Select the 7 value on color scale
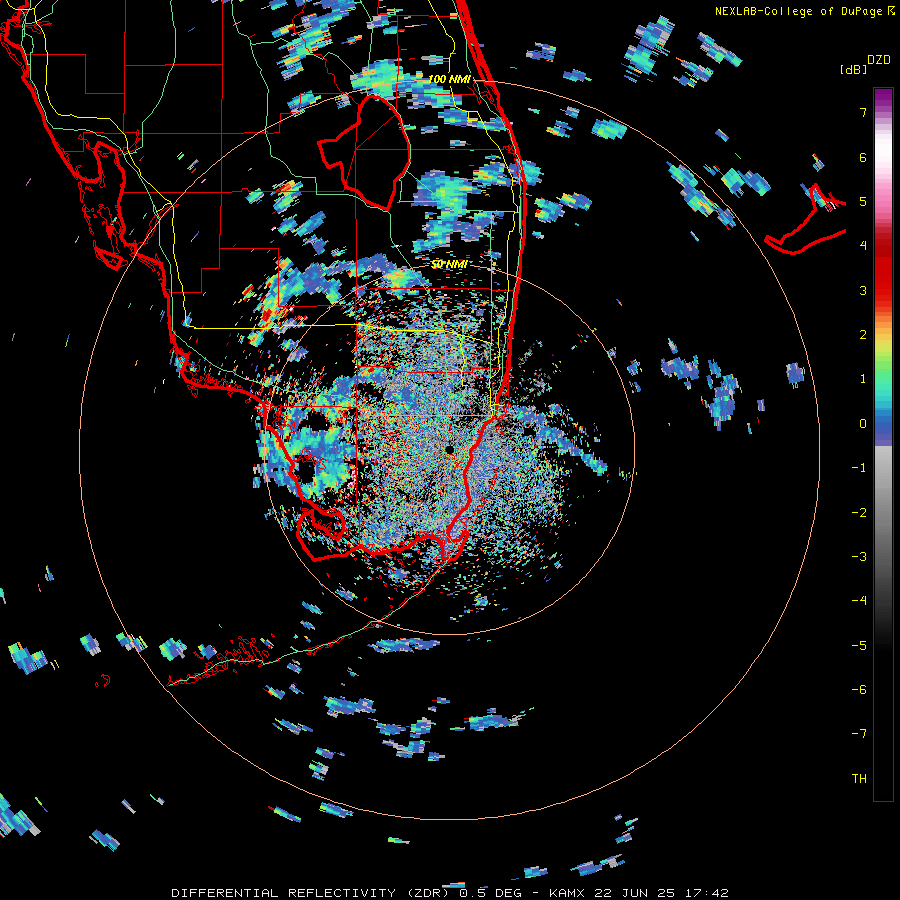This screenshot has height=900, width=900. [x=863, y=112]
